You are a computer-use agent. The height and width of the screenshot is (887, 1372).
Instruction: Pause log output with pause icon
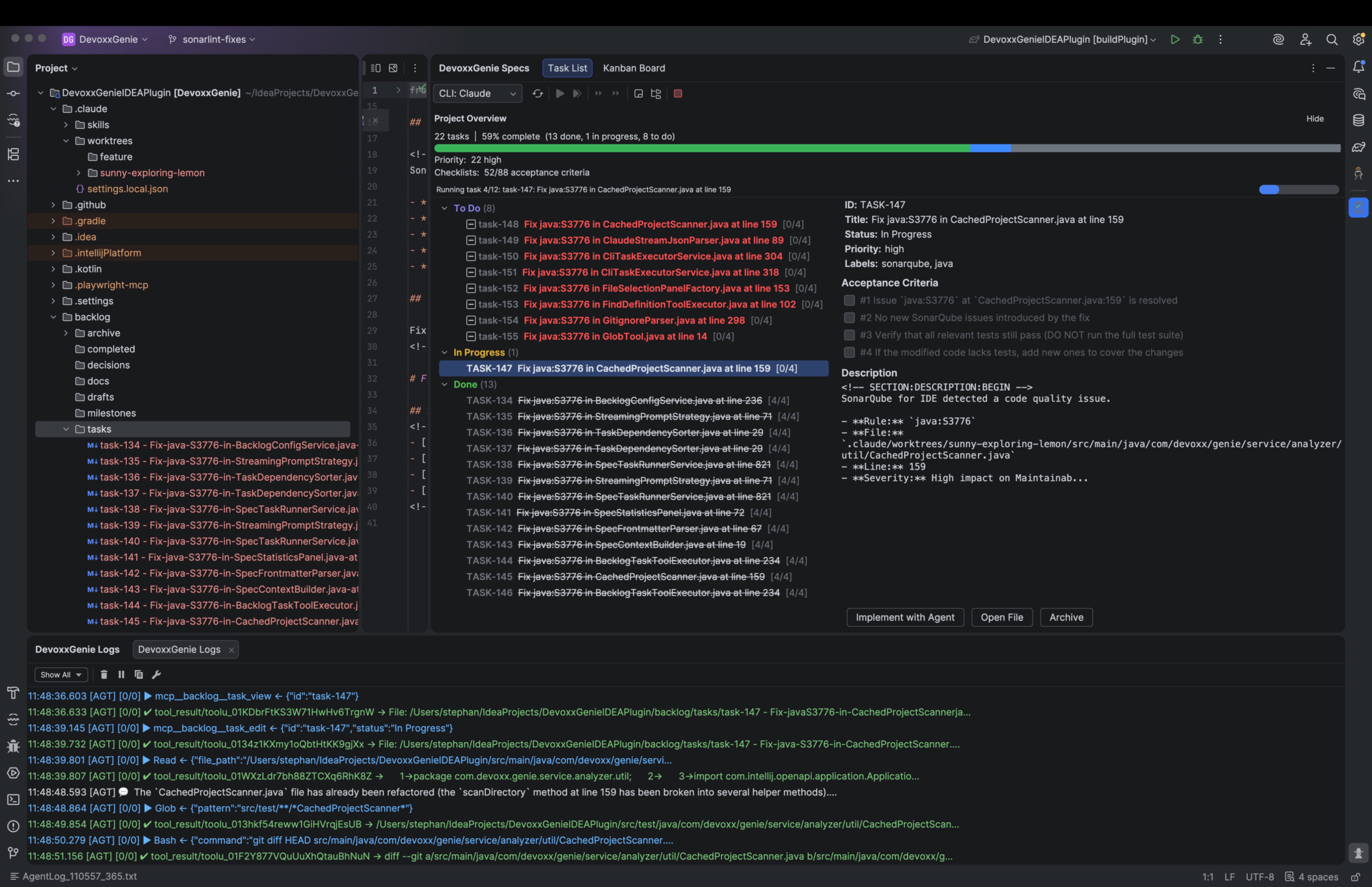point(121,675)
